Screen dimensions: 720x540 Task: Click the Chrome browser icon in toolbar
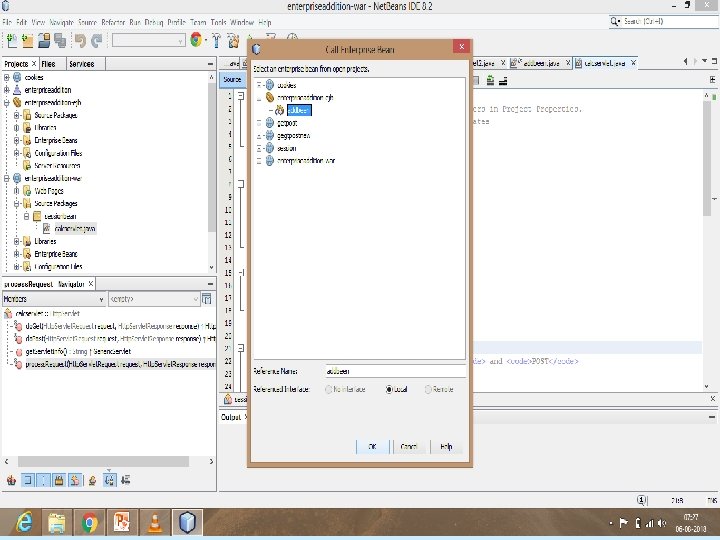[196, 40]
